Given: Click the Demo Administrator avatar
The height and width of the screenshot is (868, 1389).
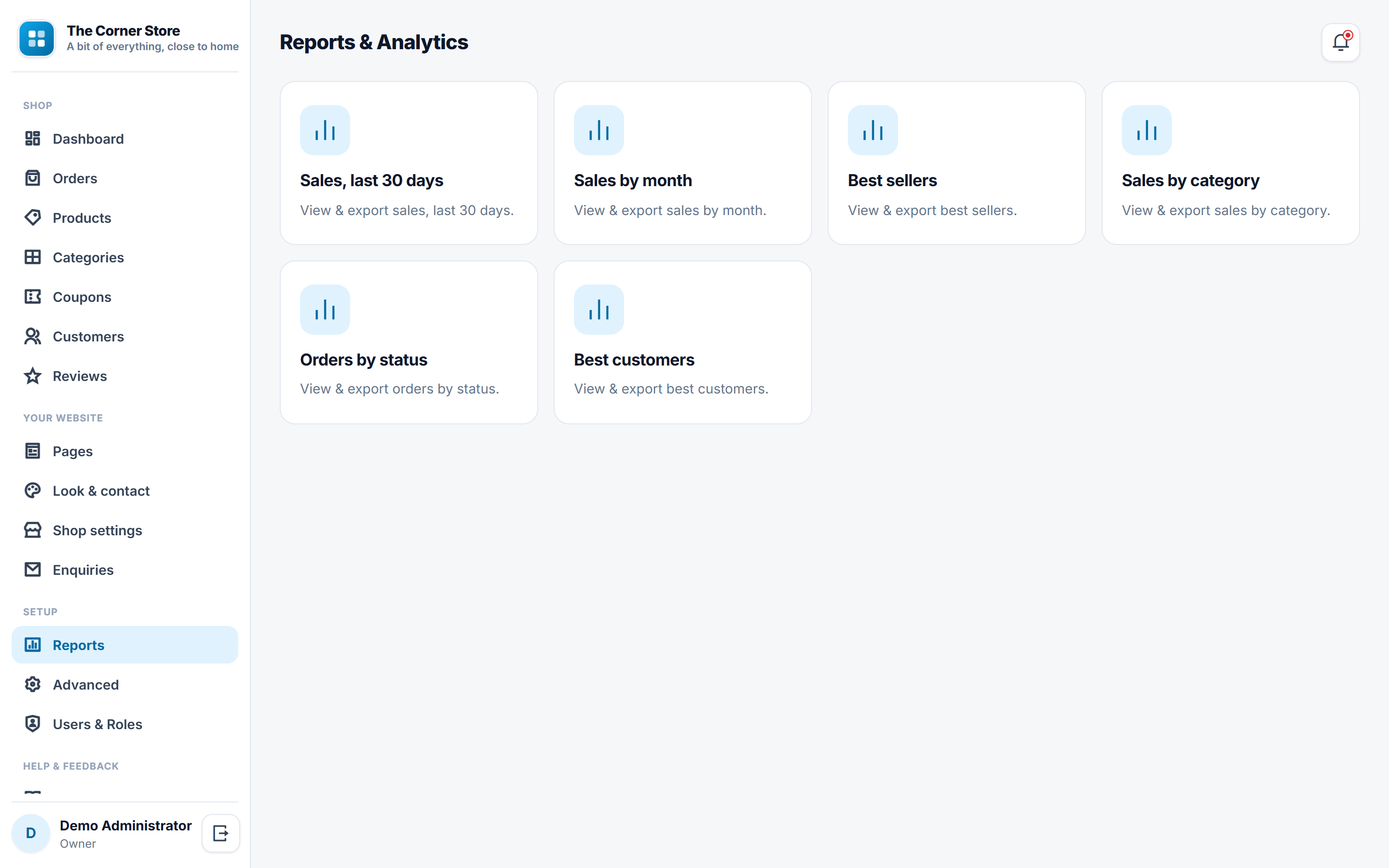Looking at the screenshot, I should coord(31,833).
